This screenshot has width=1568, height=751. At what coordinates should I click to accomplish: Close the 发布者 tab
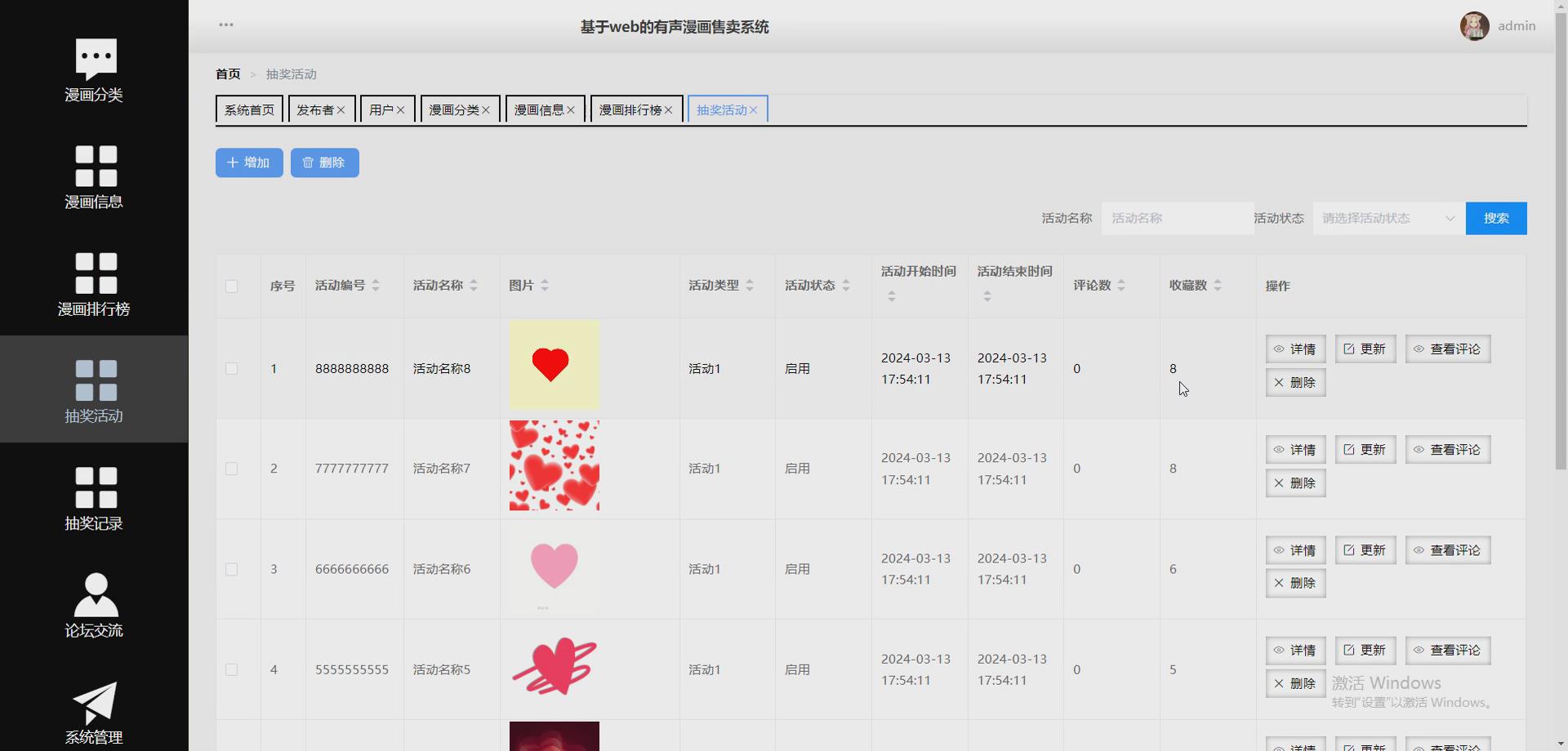[341, 110]
